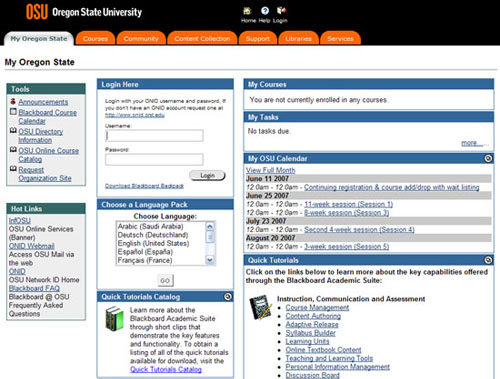Open the Download Blackboard Backpack link
Viewport: 500px width, 379px height.
pos(144,186)
